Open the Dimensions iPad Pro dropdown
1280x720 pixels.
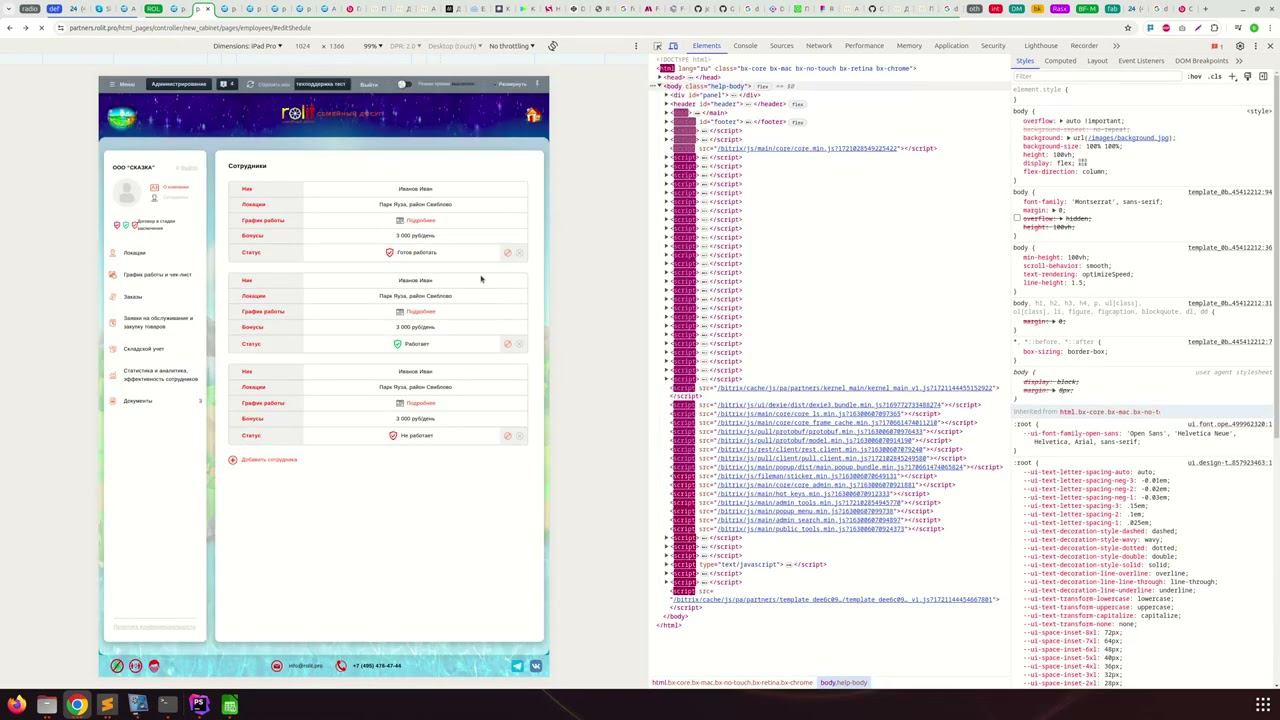pyautogui.click(x=247, y=46)
